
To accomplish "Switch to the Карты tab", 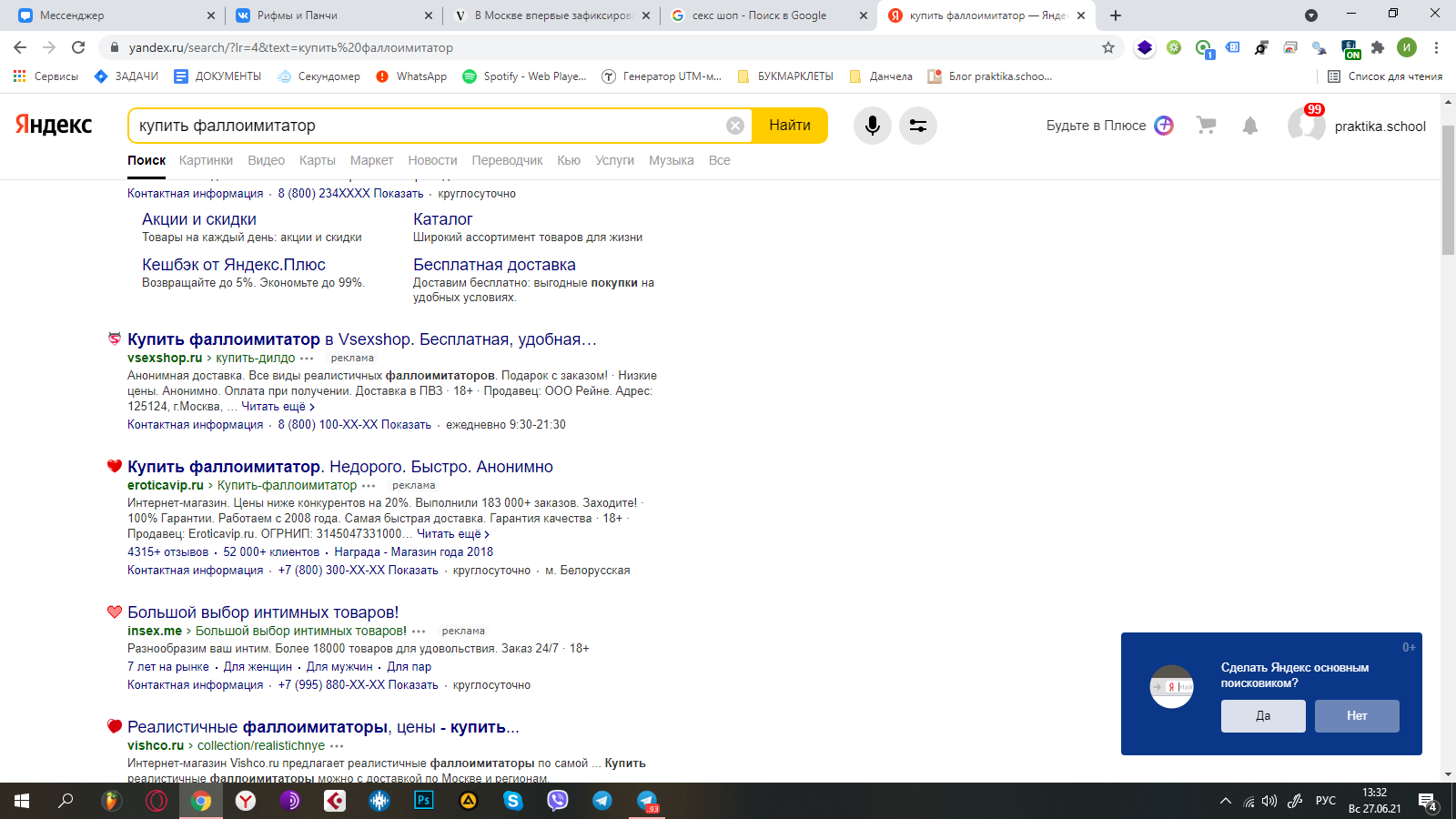I will (x=318, y=160).
